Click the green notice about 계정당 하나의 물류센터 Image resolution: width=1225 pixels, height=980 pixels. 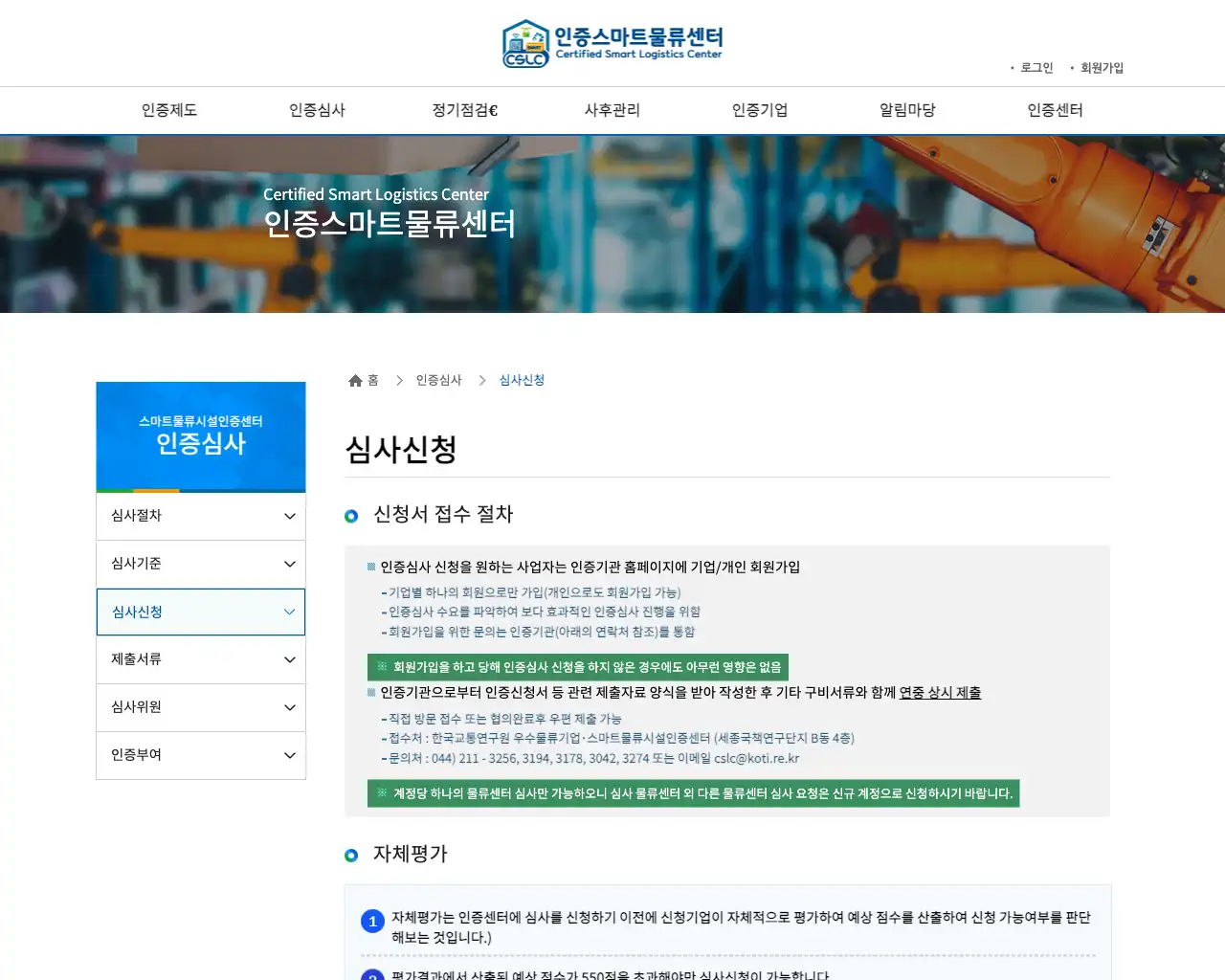coord(694,793)
